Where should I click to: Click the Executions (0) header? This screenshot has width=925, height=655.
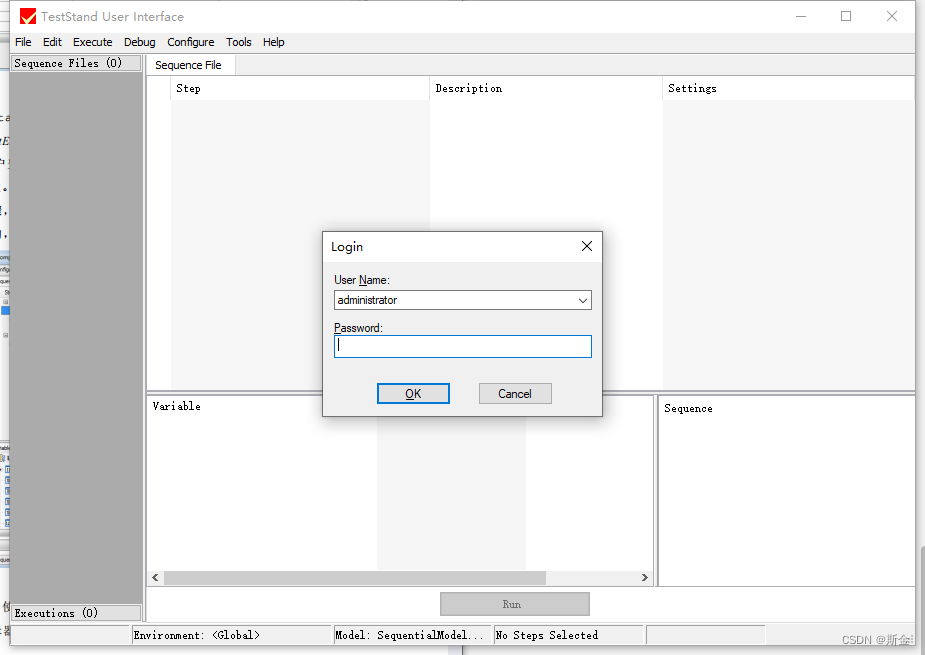click(76, 613)
